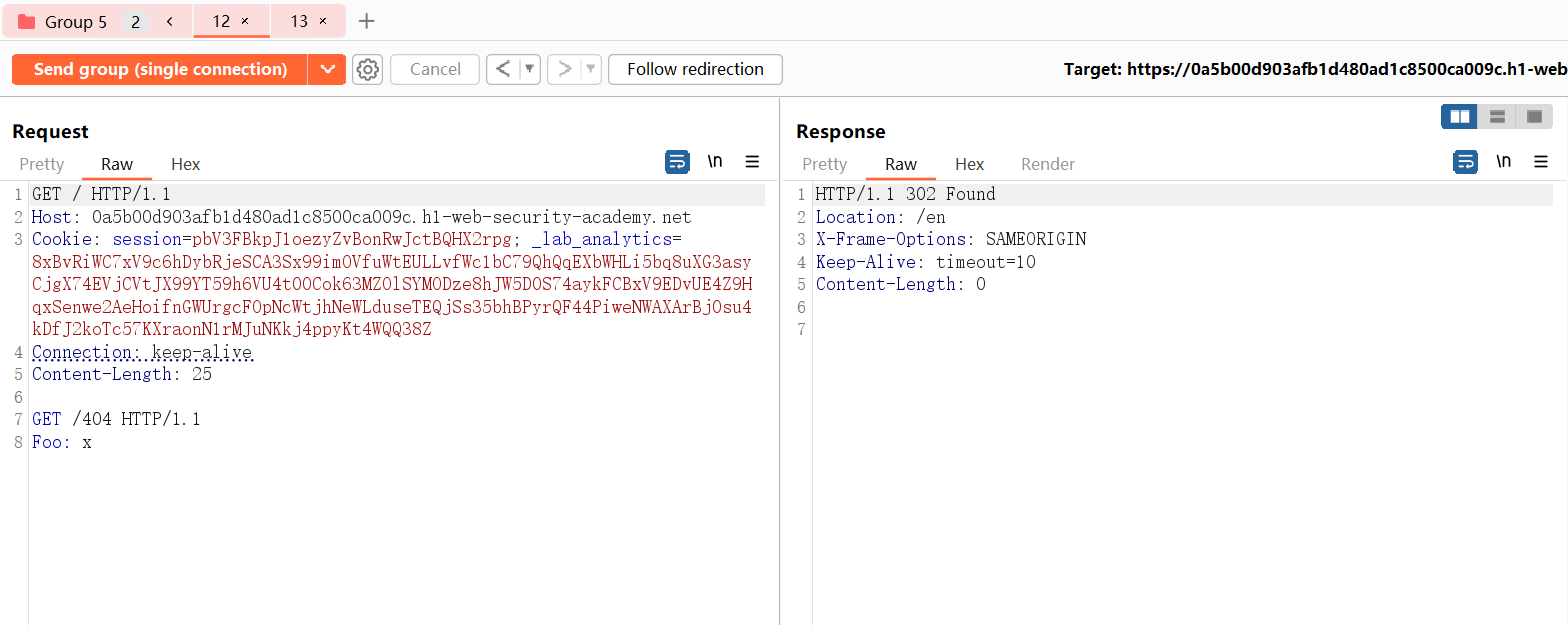Switch to side-by-side split layout
The width and height of the screenshot is (1568, 625).
(1460, 117)
